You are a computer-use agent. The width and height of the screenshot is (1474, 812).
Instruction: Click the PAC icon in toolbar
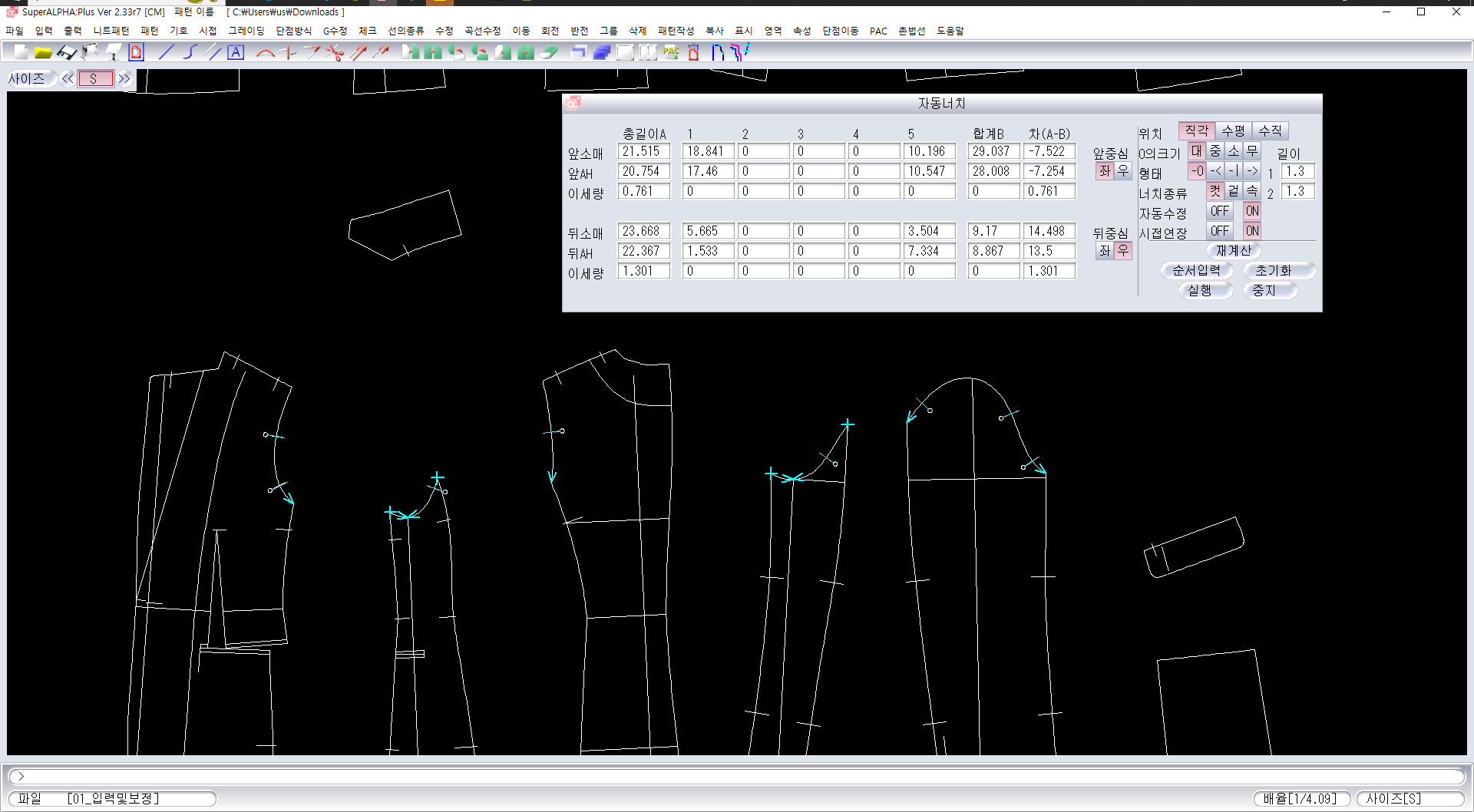click(x=671, y=52)
